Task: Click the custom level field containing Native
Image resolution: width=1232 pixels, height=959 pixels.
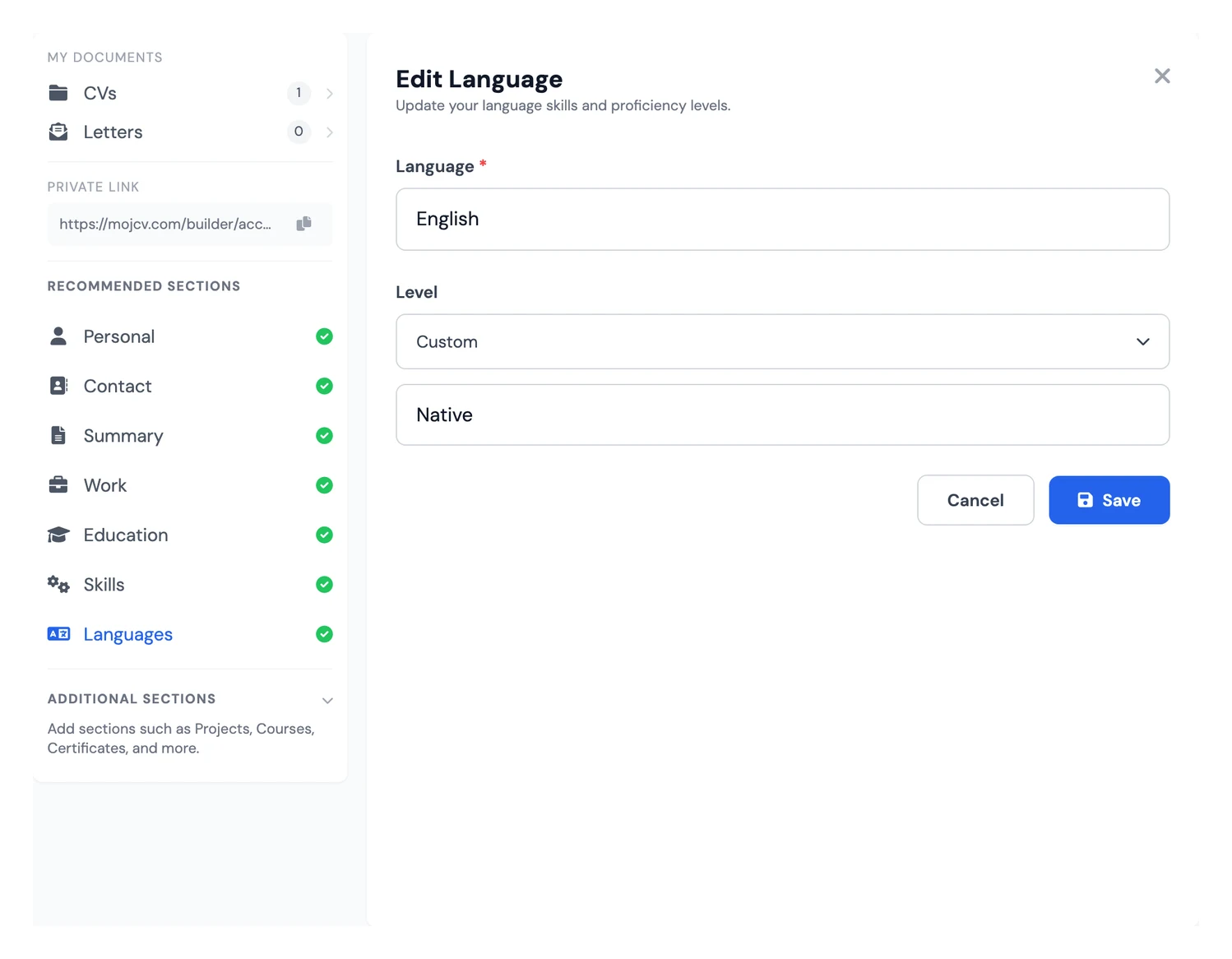Action: pos(782,415)
